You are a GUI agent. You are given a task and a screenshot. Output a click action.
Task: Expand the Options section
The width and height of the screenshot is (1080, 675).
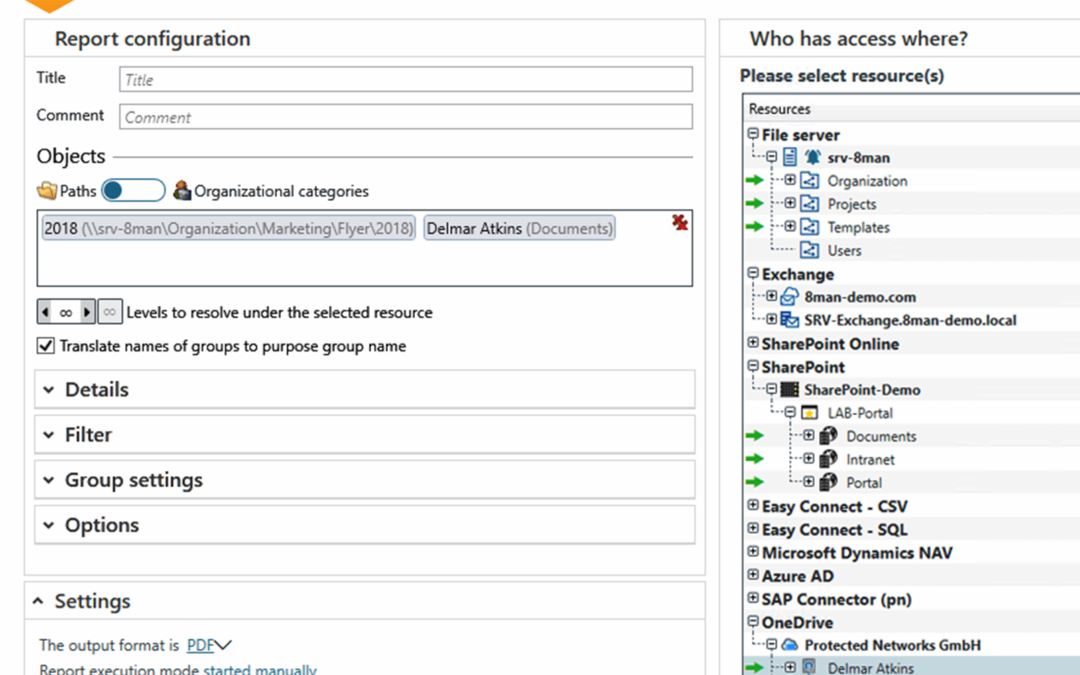tap(364, 525)
